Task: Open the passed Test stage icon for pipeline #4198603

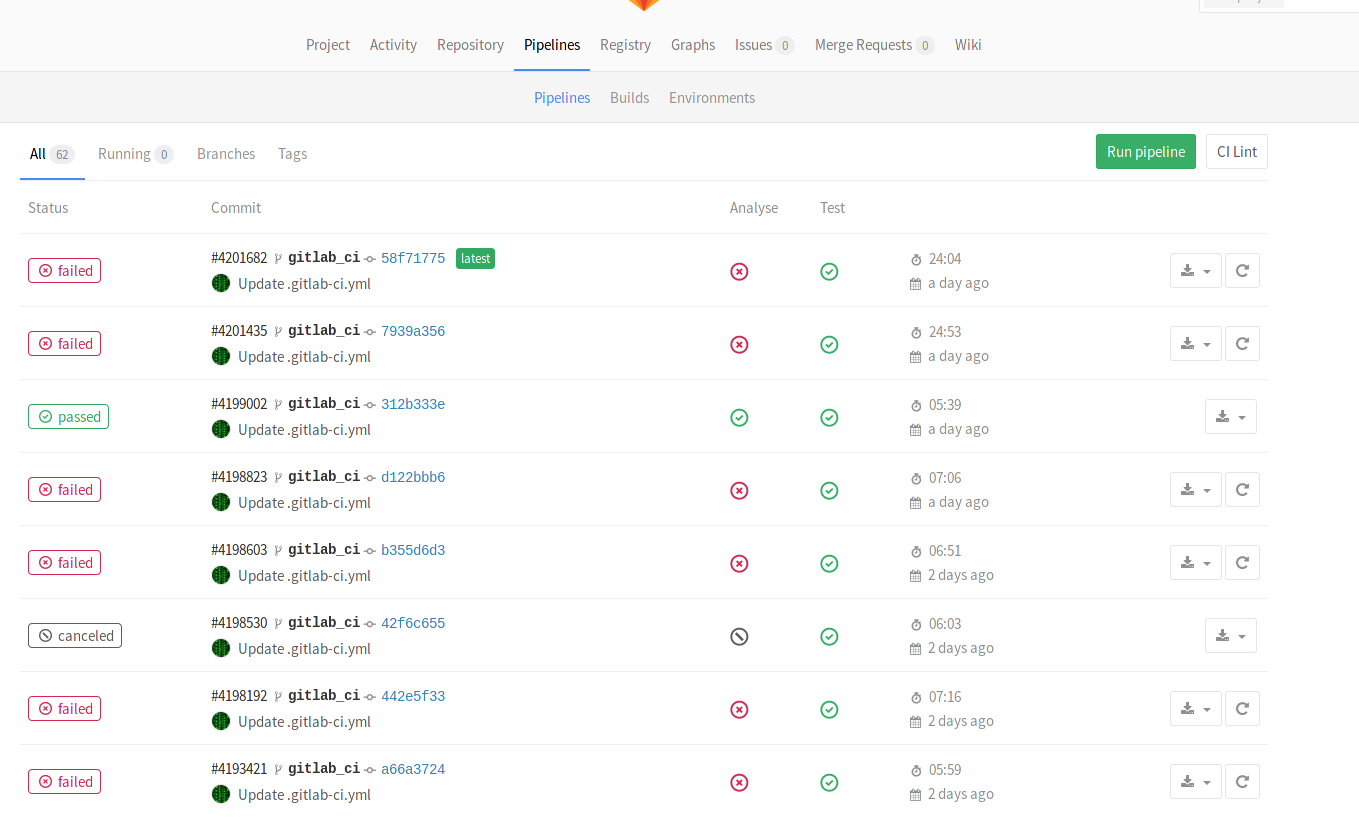Action: point(829,563)
